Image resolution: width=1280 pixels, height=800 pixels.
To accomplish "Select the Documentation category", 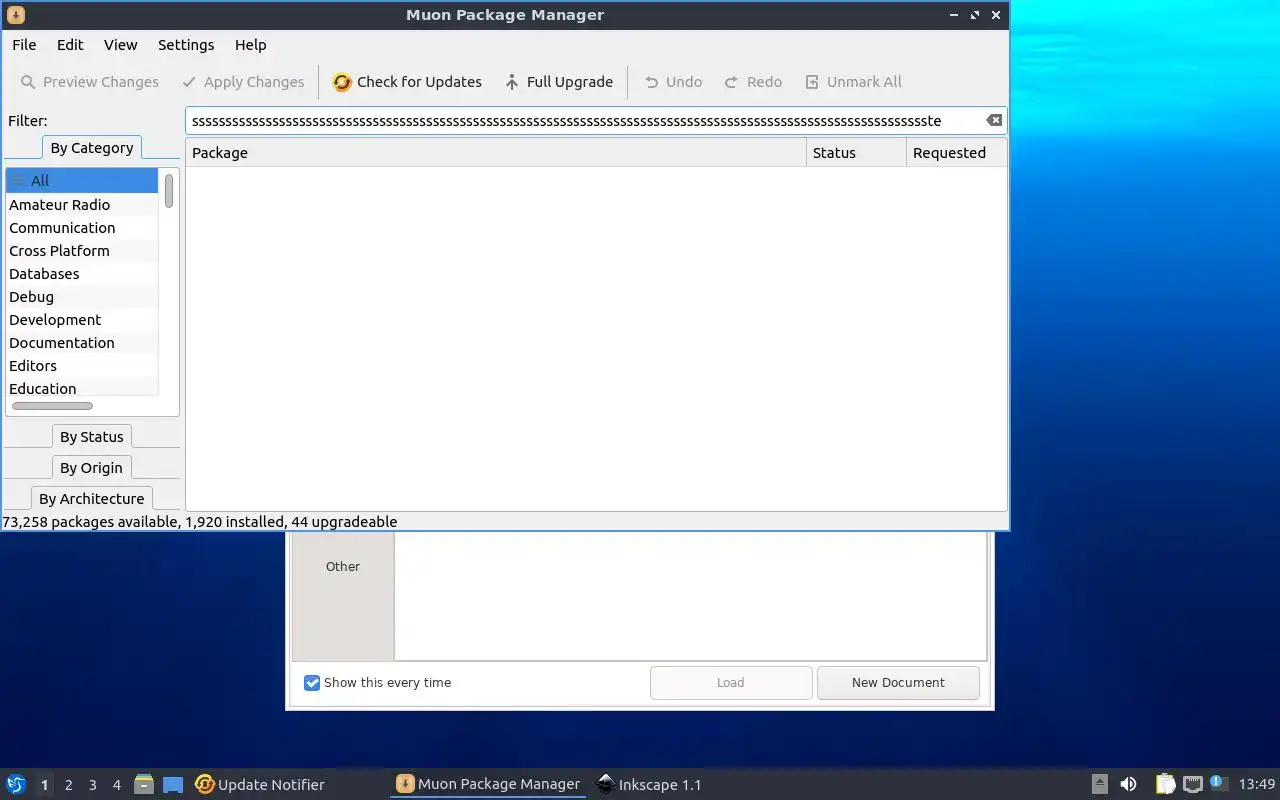I will point(82,343).
